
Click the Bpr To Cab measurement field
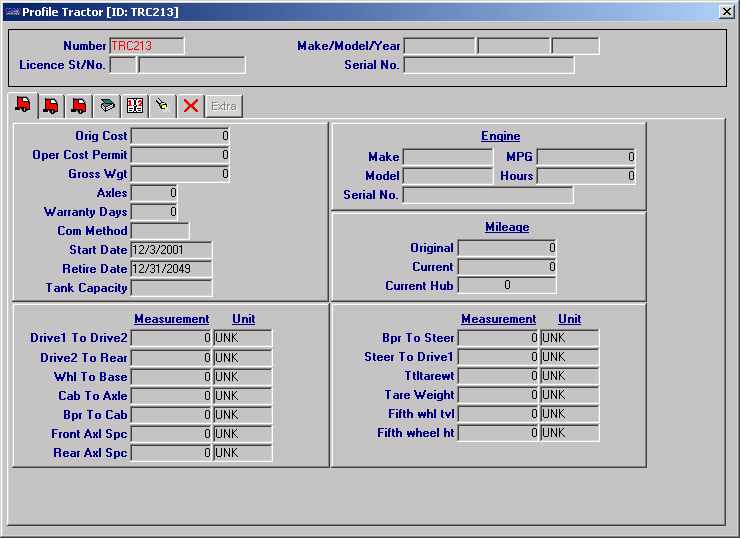point(171,415)
